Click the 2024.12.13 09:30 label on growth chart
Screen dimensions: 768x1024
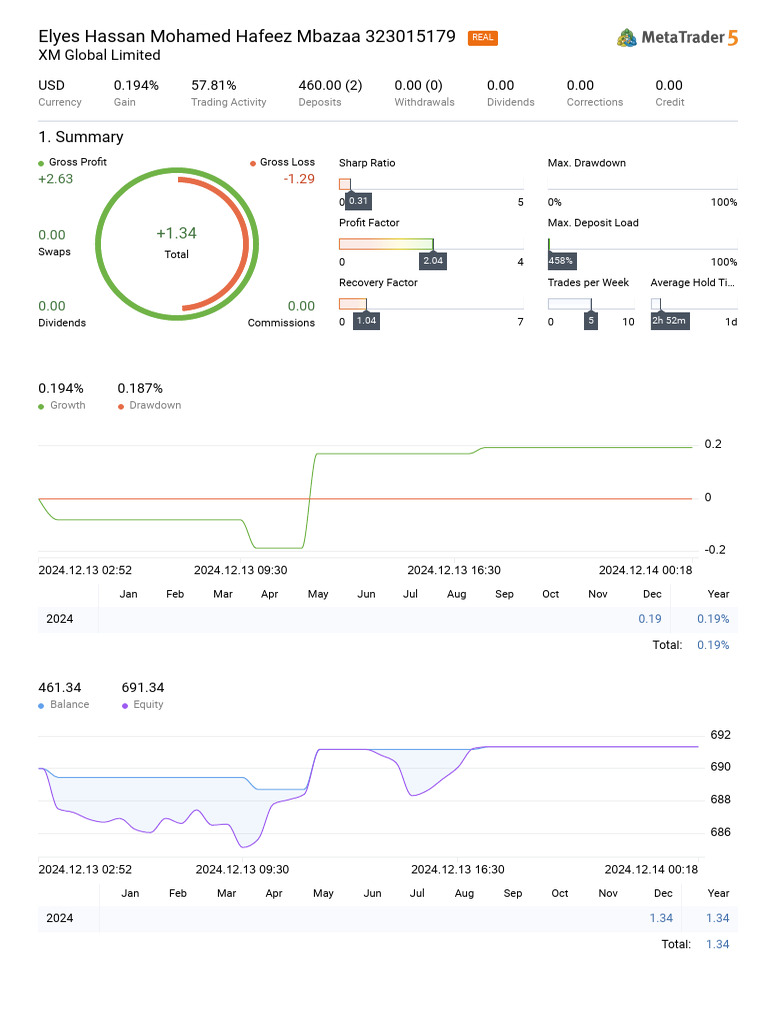pos(240,570)
